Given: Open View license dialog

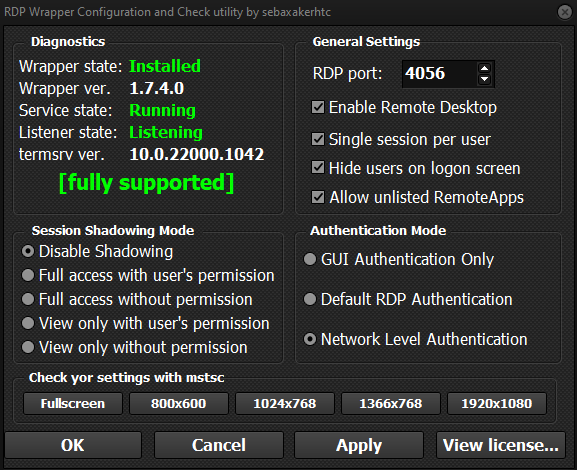Looking at the screenshot, I should [500, 445].
